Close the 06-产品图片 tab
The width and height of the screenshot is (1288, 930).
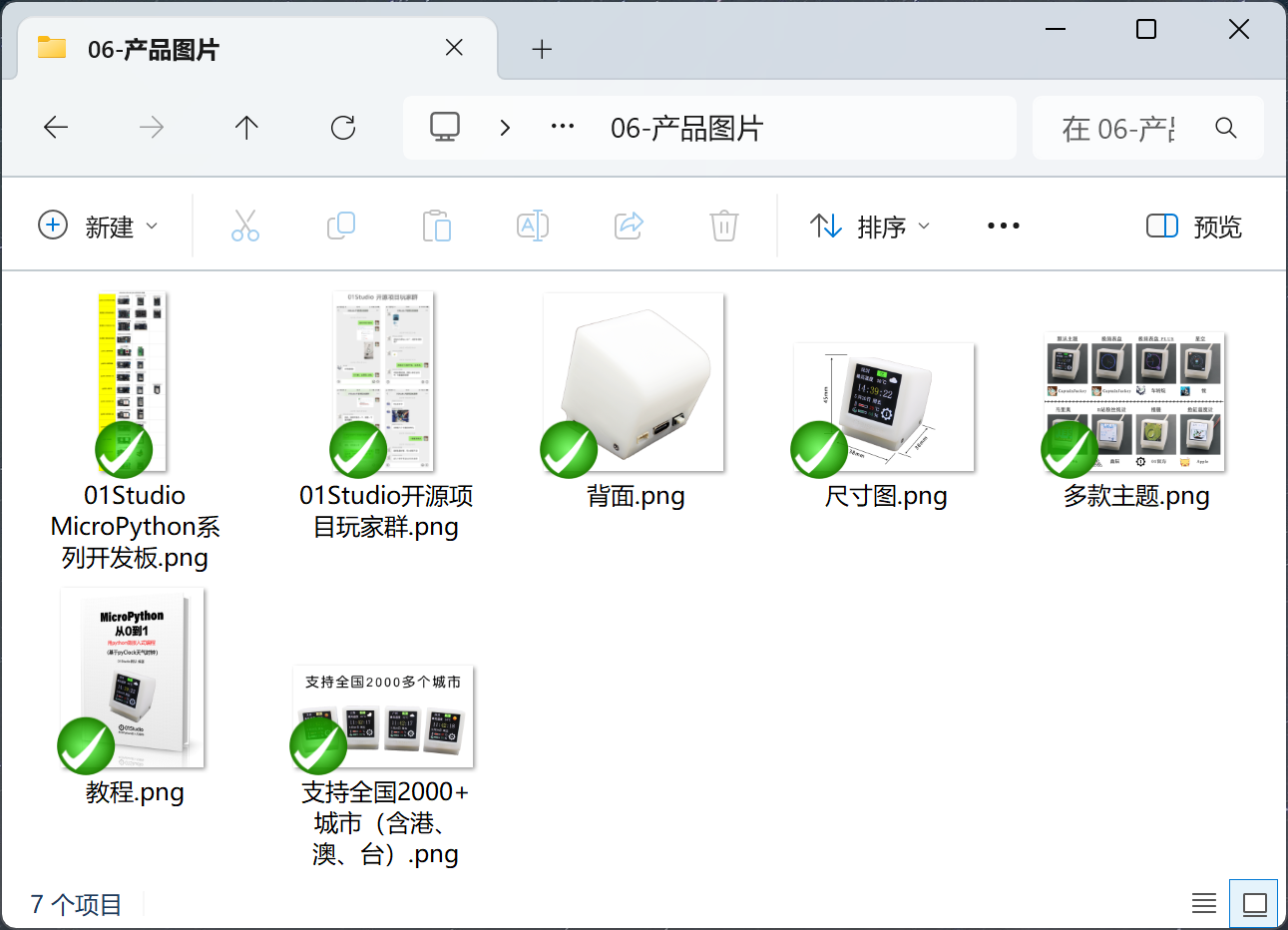click(454, 48)
